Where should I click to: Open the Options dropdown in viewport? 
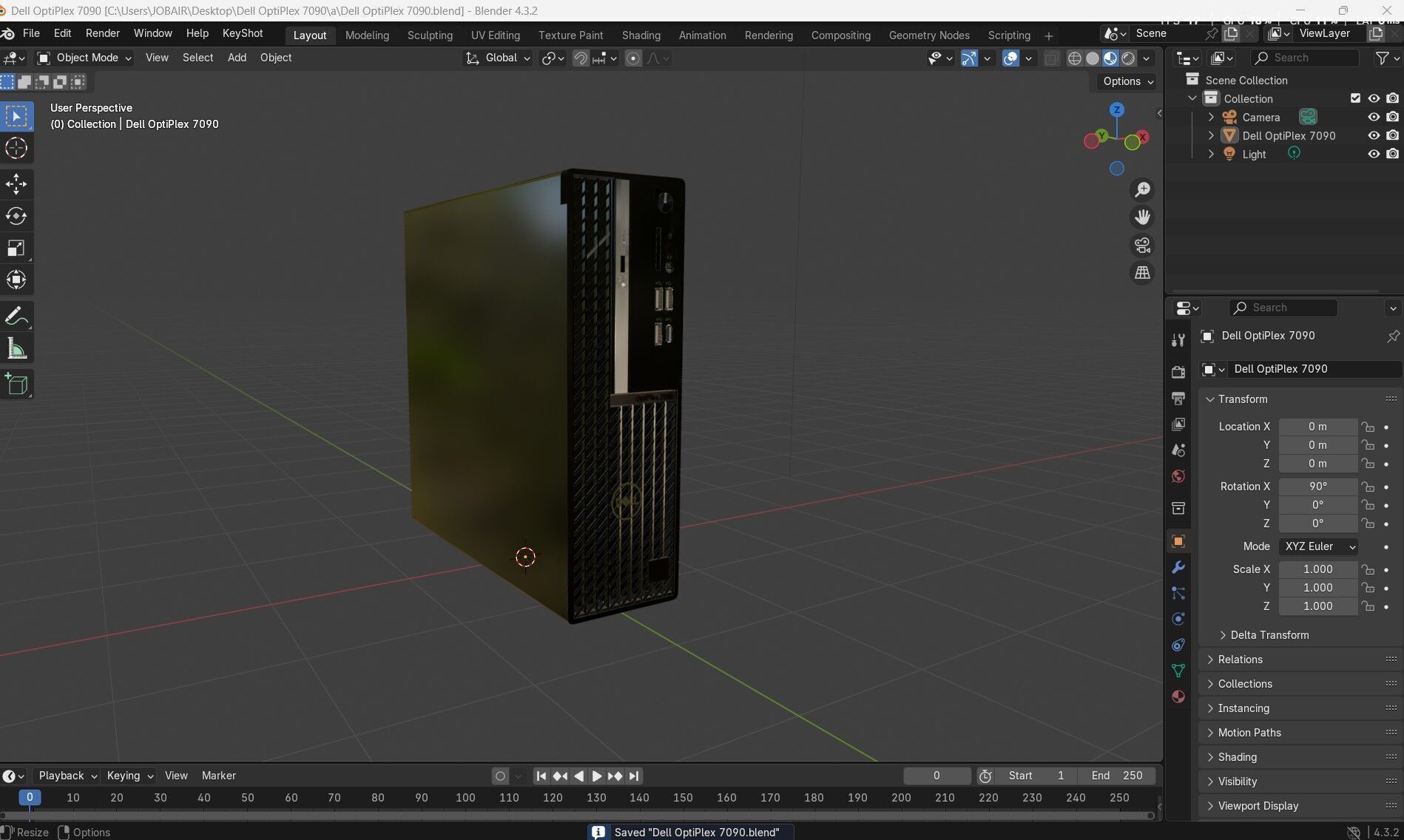[1128, 81]
